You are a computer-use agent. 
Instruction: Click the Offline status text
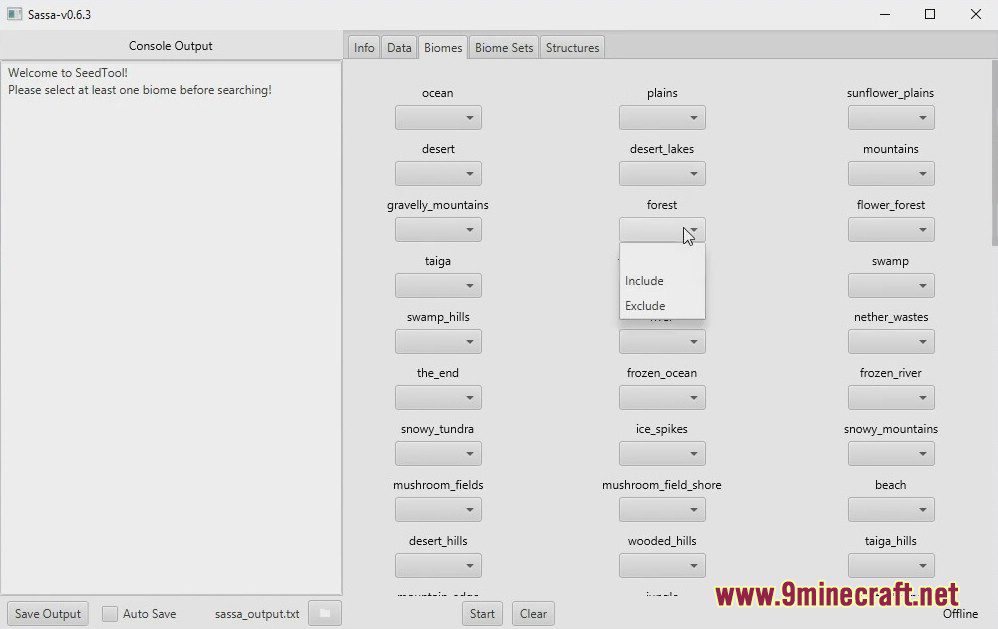coord(960,614)
